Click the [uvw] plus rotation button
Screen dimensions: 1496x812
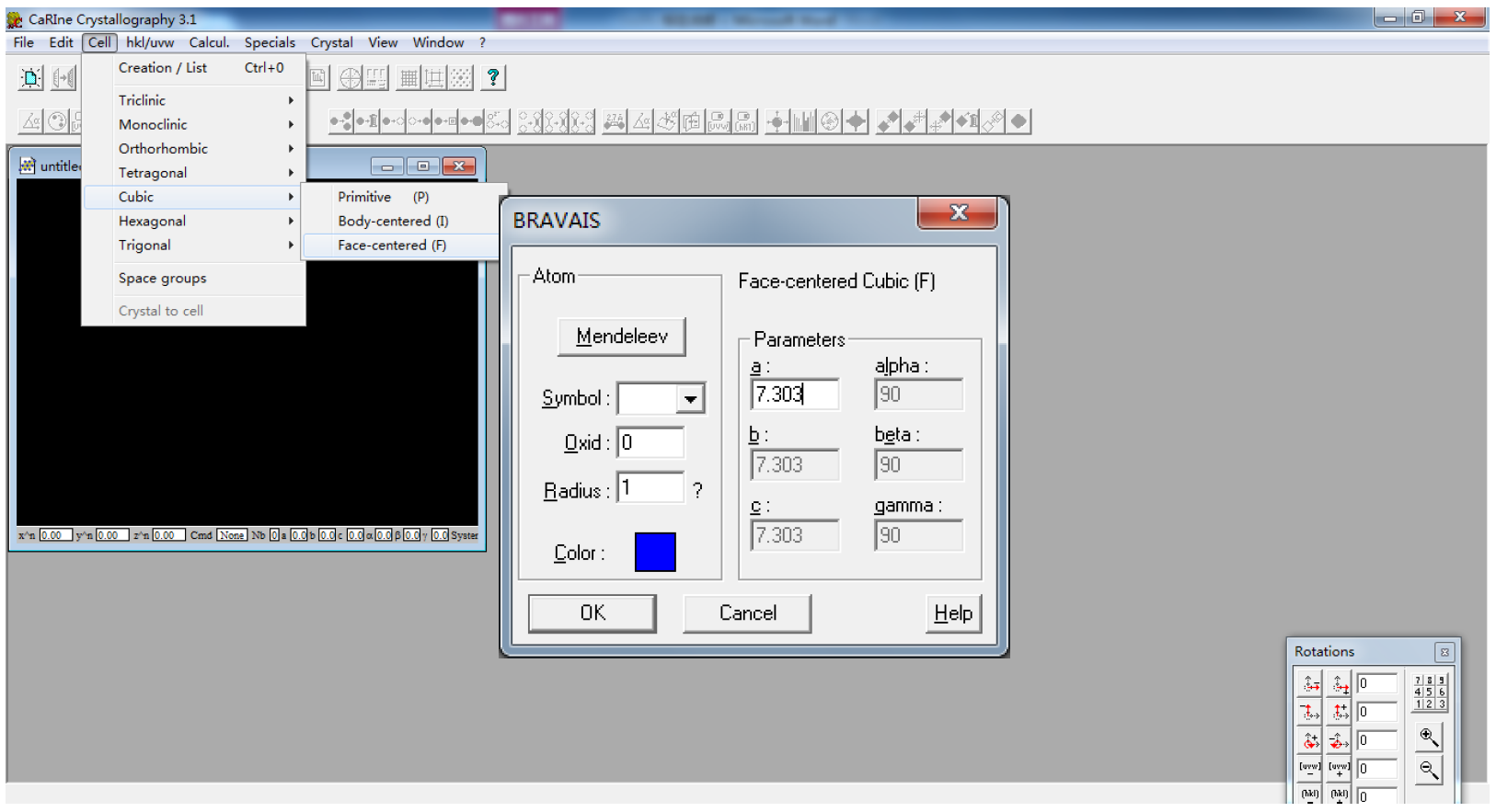(1341, 769)
